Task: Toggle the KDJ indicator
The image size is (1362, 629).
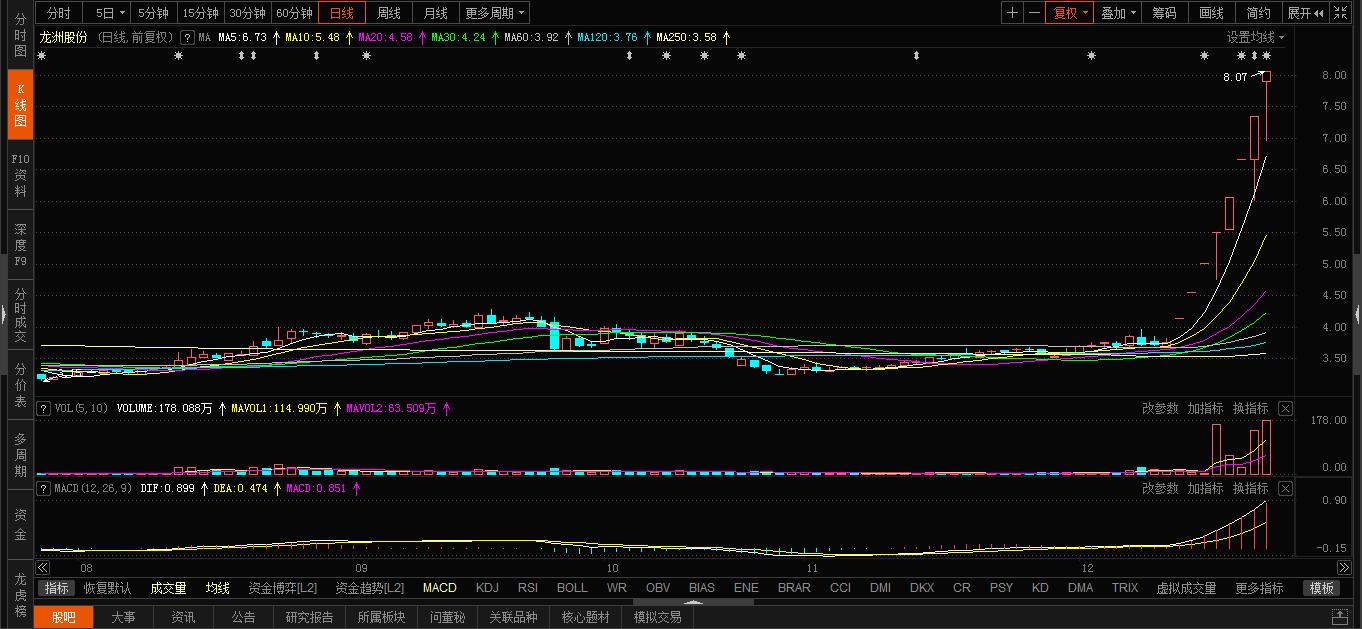Action: click(487, 588)
